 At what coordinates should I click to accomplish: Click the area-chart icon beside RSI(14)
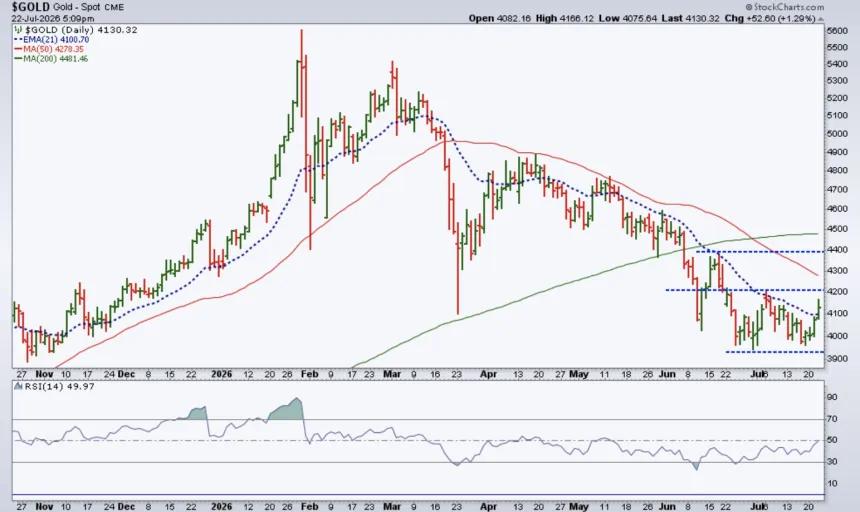pyautogui.click(x=19, y=386)
